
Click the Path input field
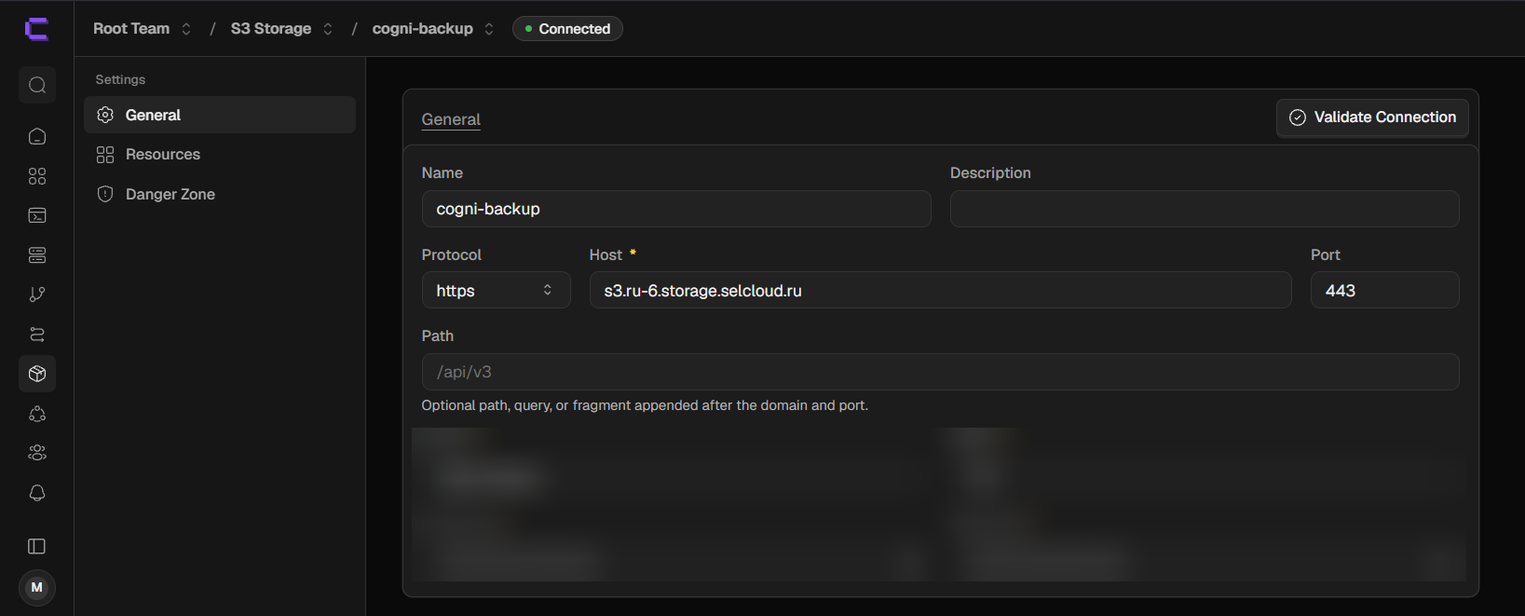[940, 372]
